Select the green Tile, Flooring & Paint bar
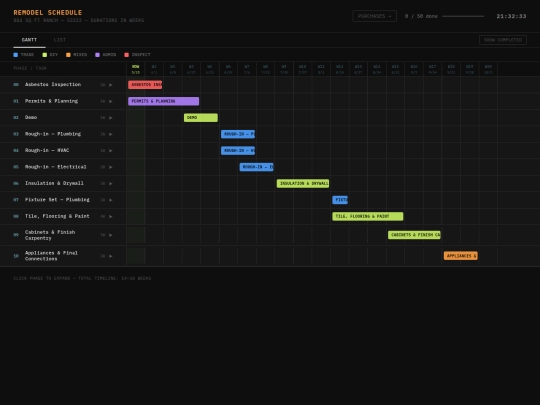The image size is (540, 405). pyautogui.click(x=368, y=216)
